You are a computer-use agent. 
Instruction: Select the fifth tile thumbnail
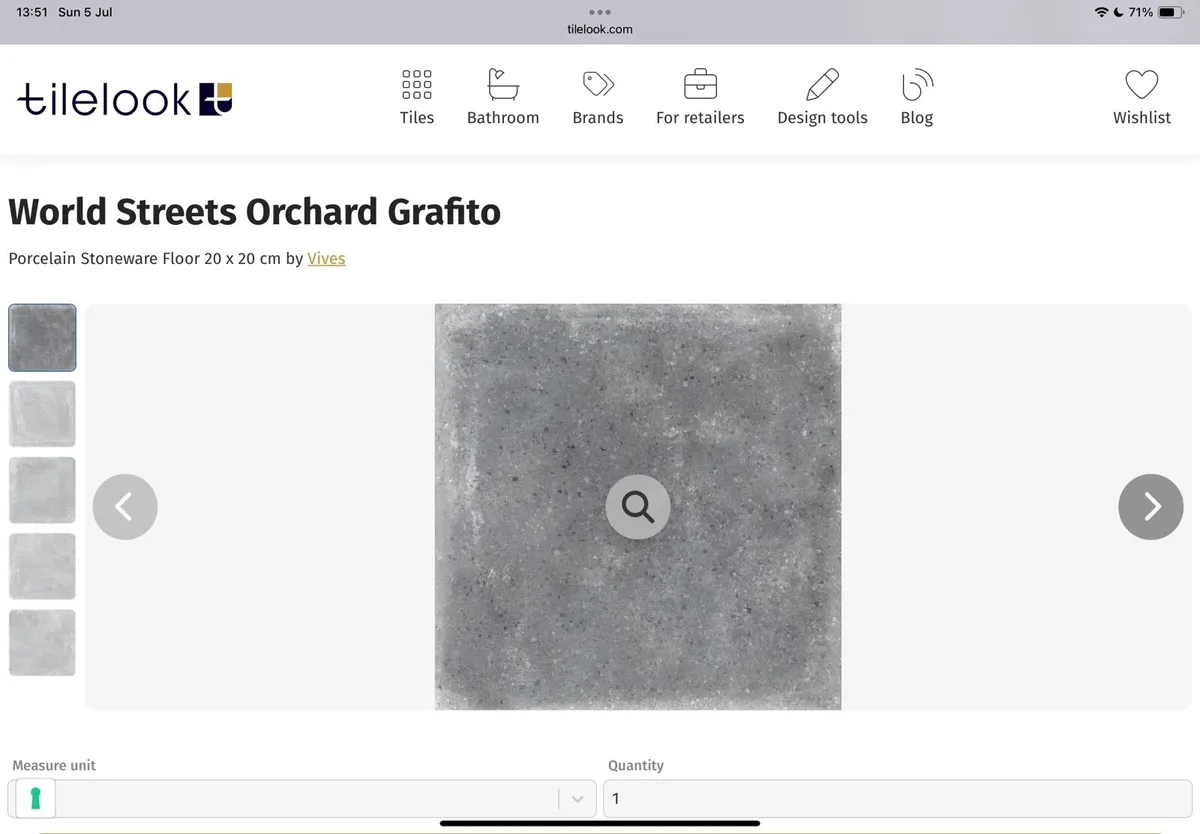click(42, 642)
